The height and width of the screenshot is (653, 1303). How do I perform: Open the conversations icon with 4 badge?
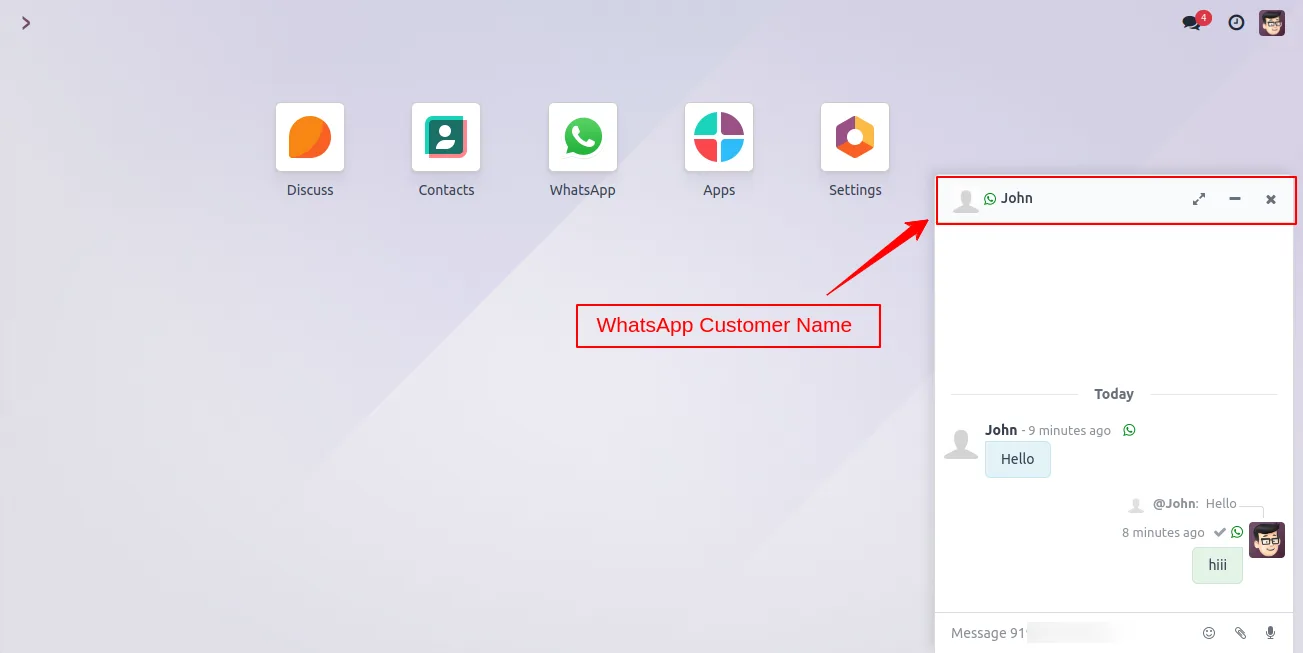1195,22
